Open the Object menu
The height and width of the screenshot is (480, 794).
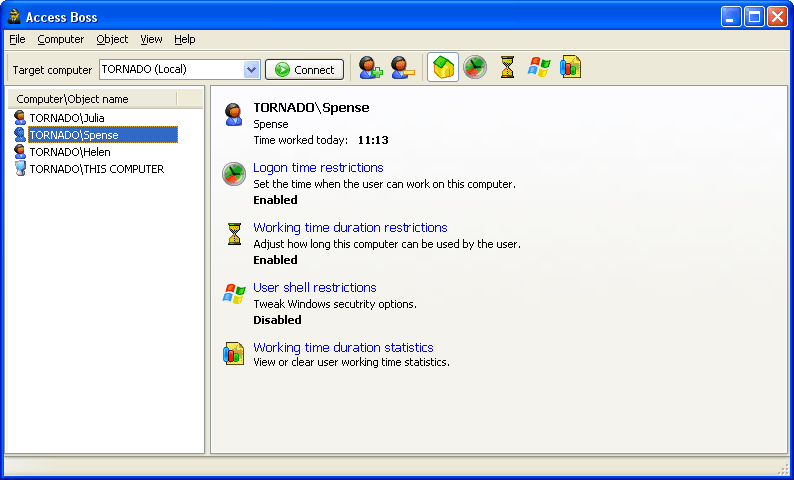point(112,39)
